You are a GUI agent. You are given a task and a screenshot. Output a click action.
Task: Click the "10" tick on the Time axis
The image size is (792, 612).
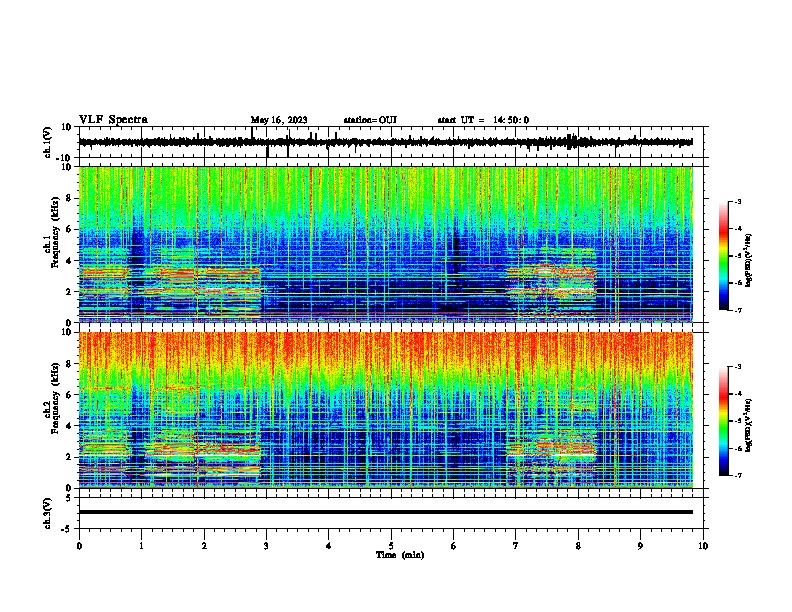click(703, 546)
